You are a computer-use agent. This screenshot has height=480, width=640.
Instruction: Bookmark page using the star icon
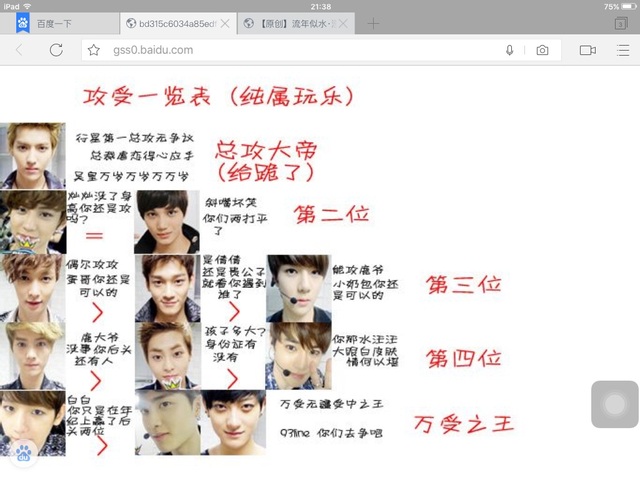coord(93,50)
